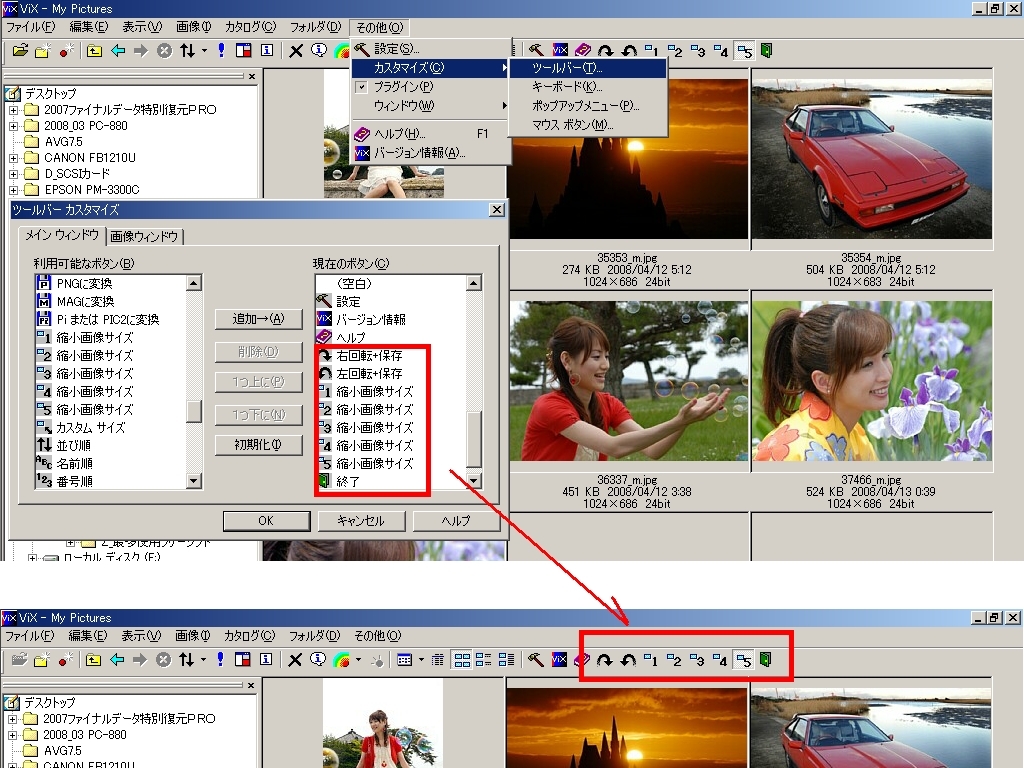Select マウス ボタン(M)... submenu entry
The image size is (1024, 768).
click(588, 125)
